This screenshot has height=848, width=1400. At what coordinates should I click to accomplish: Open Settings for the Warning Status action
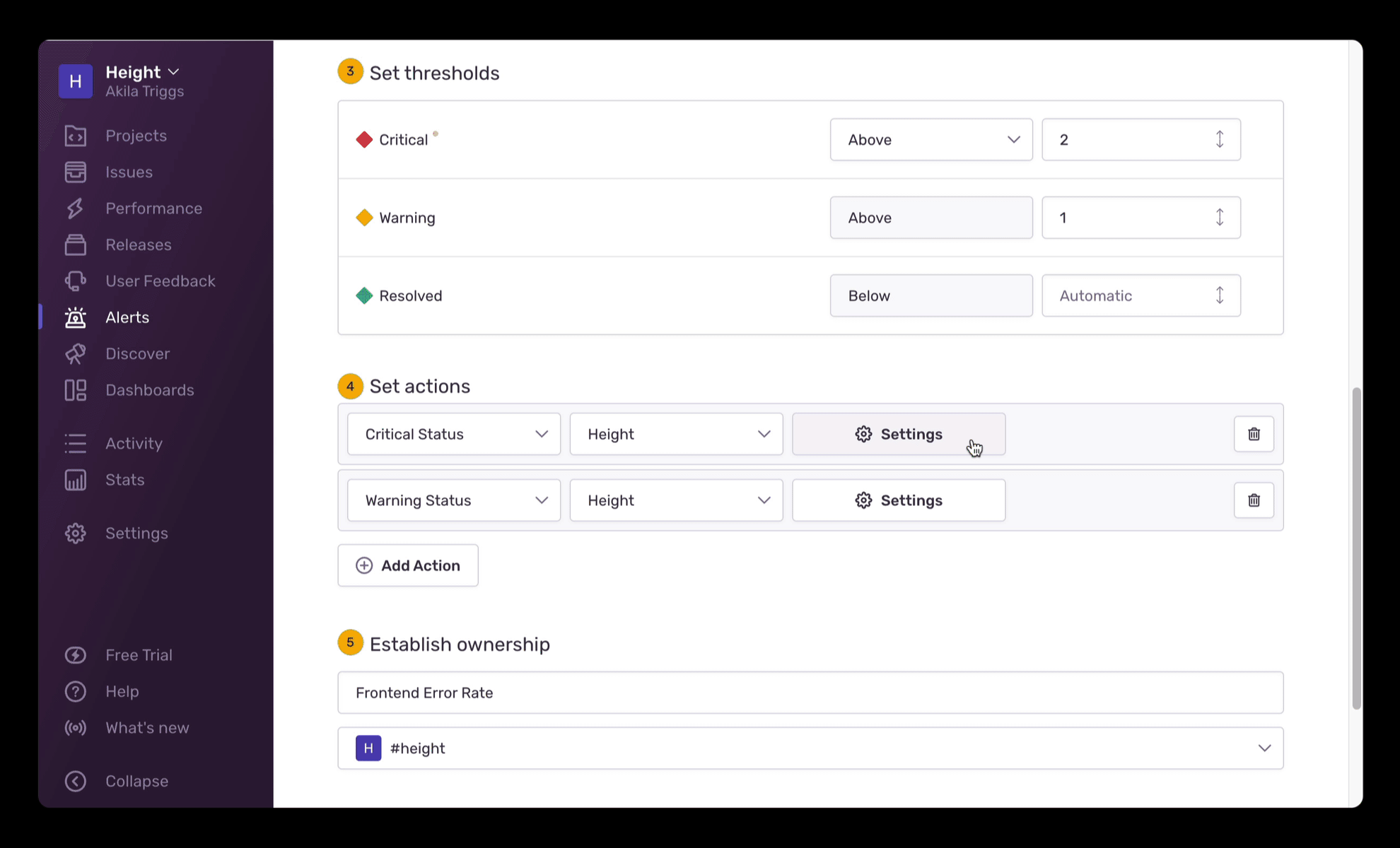[899, 500]
